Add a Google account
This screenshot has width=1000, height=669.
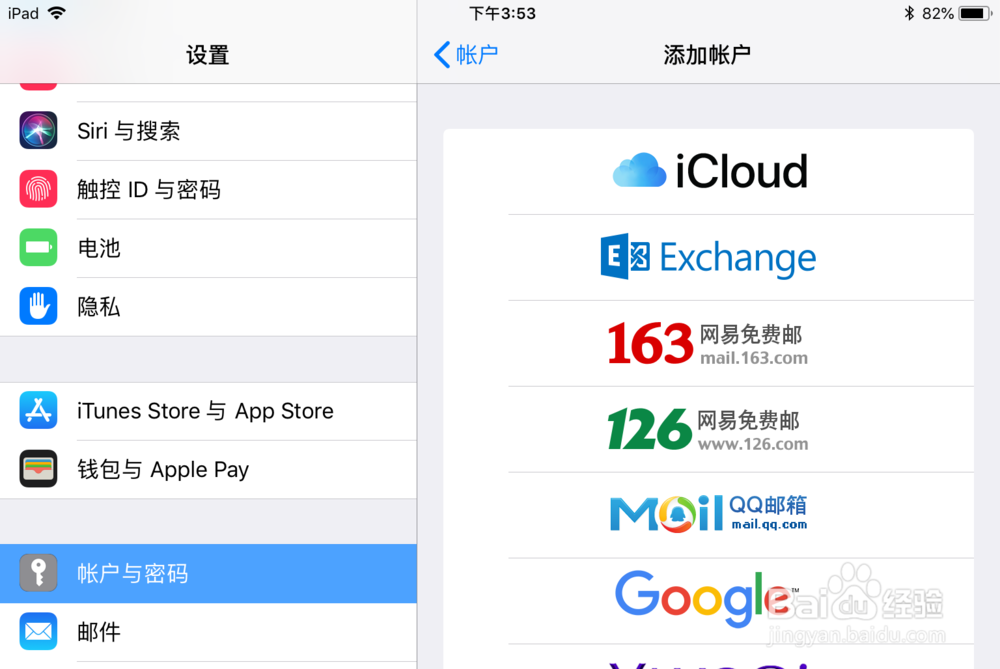pyautogui.click(x=709, y=601)
